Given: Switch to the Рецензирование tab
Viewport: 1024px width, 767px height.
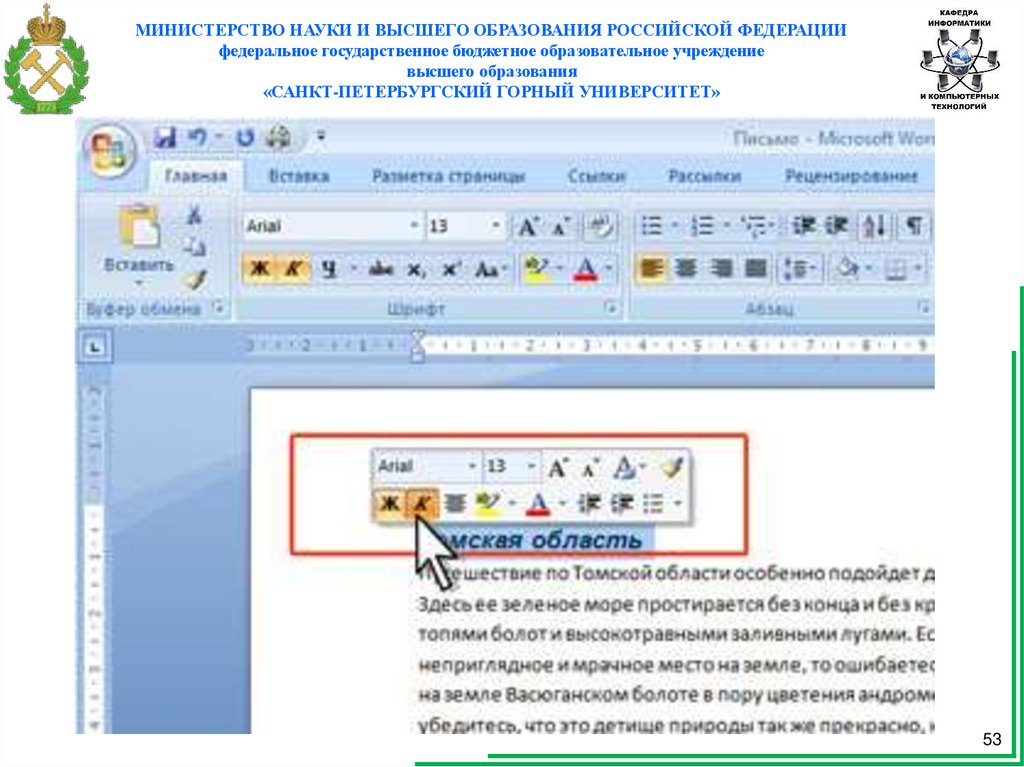Looking at the screenshot, I should coord(851,176).
